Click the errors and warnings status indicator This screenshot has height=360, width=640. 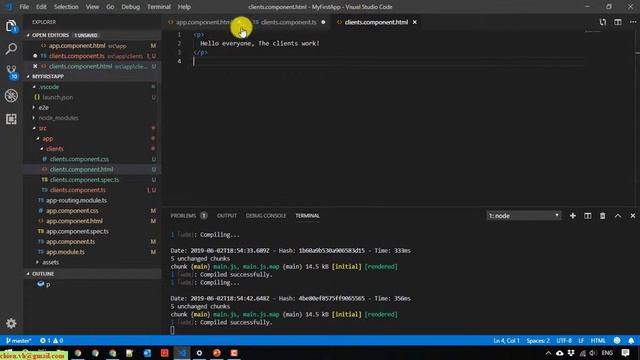[x=51, y=340]
